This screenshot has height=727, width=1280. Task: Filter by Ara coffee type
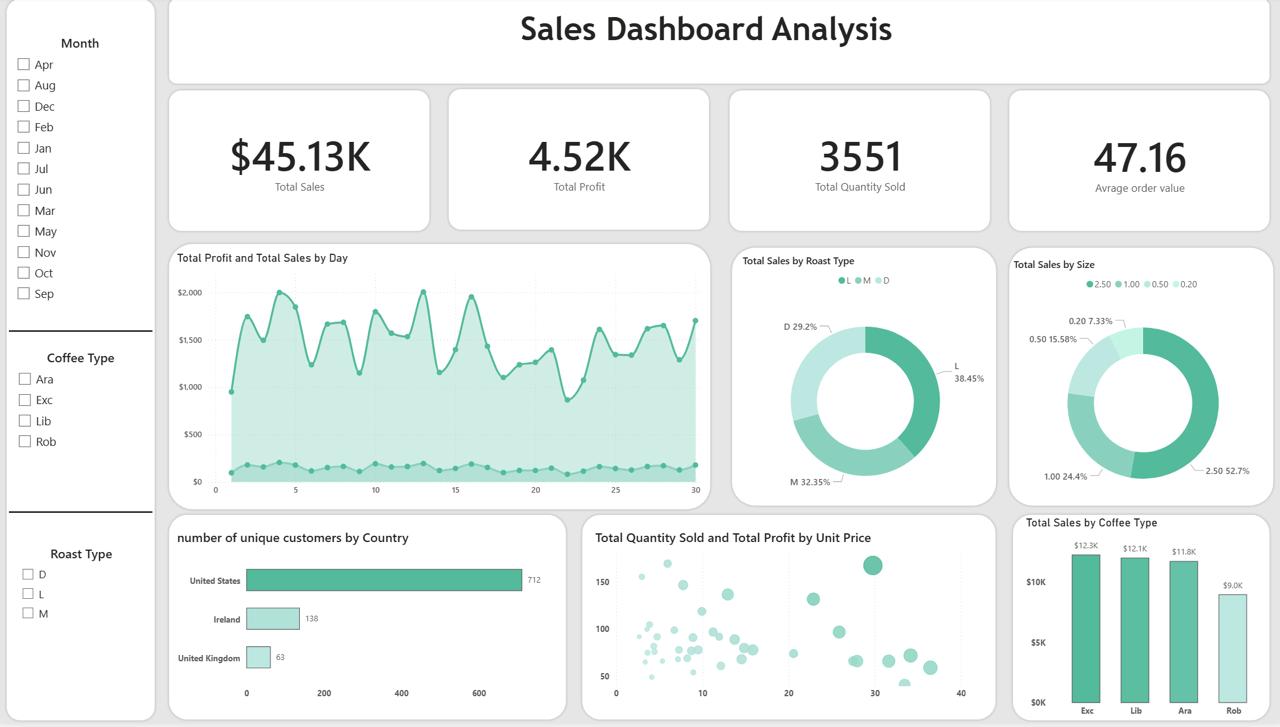tap(25, 379)
